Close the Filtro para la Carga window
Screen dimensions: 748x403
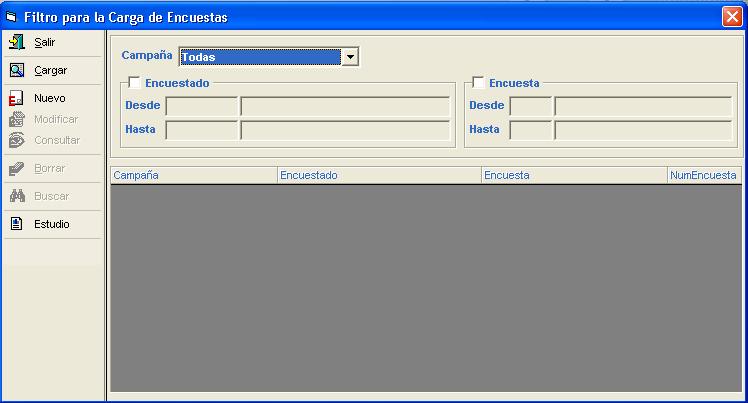click(732, 17)
